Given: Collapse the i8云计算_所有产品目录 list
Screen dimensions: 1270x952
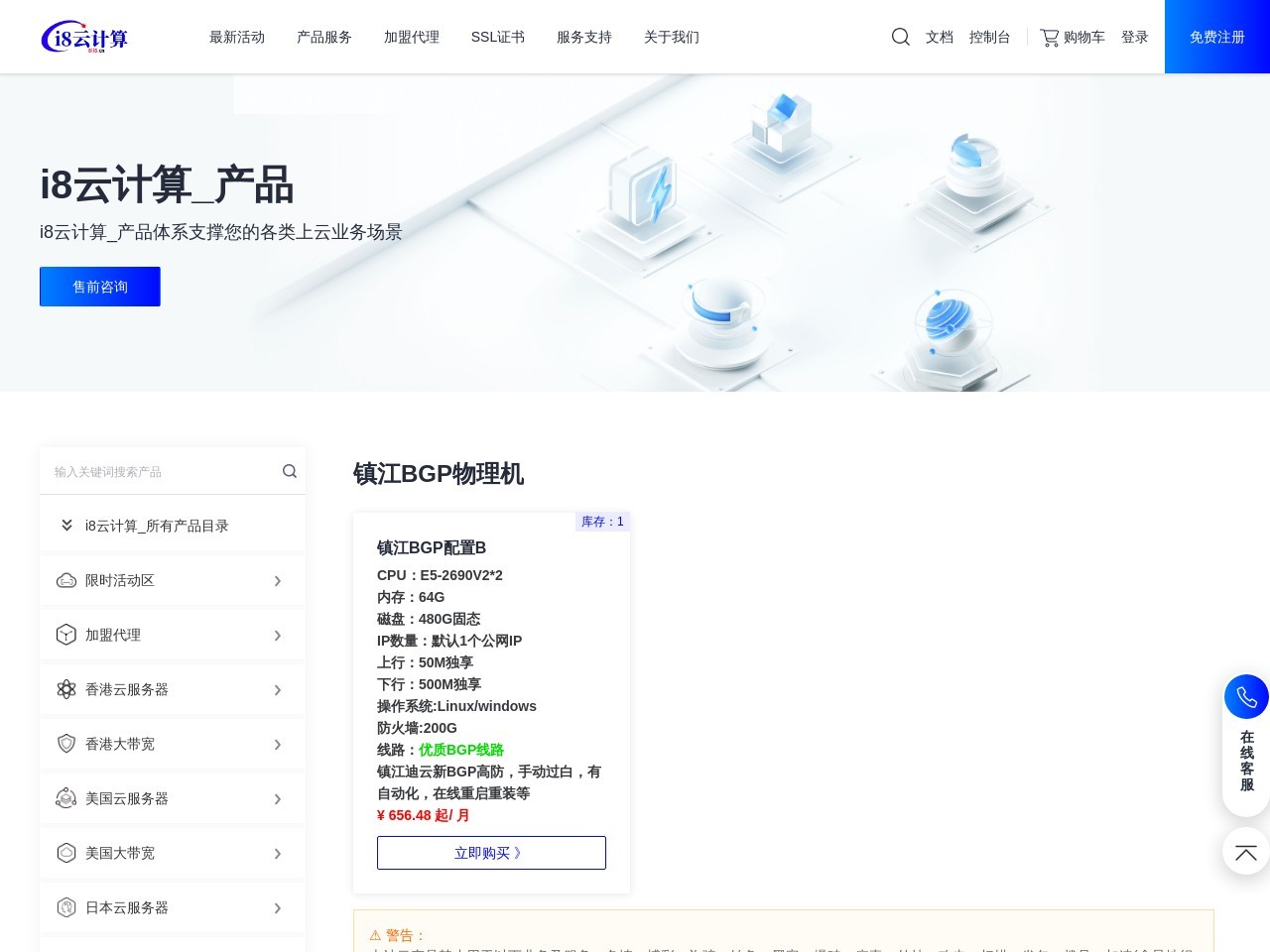Looking at the screenshot, I should click(x=66, y=525).
